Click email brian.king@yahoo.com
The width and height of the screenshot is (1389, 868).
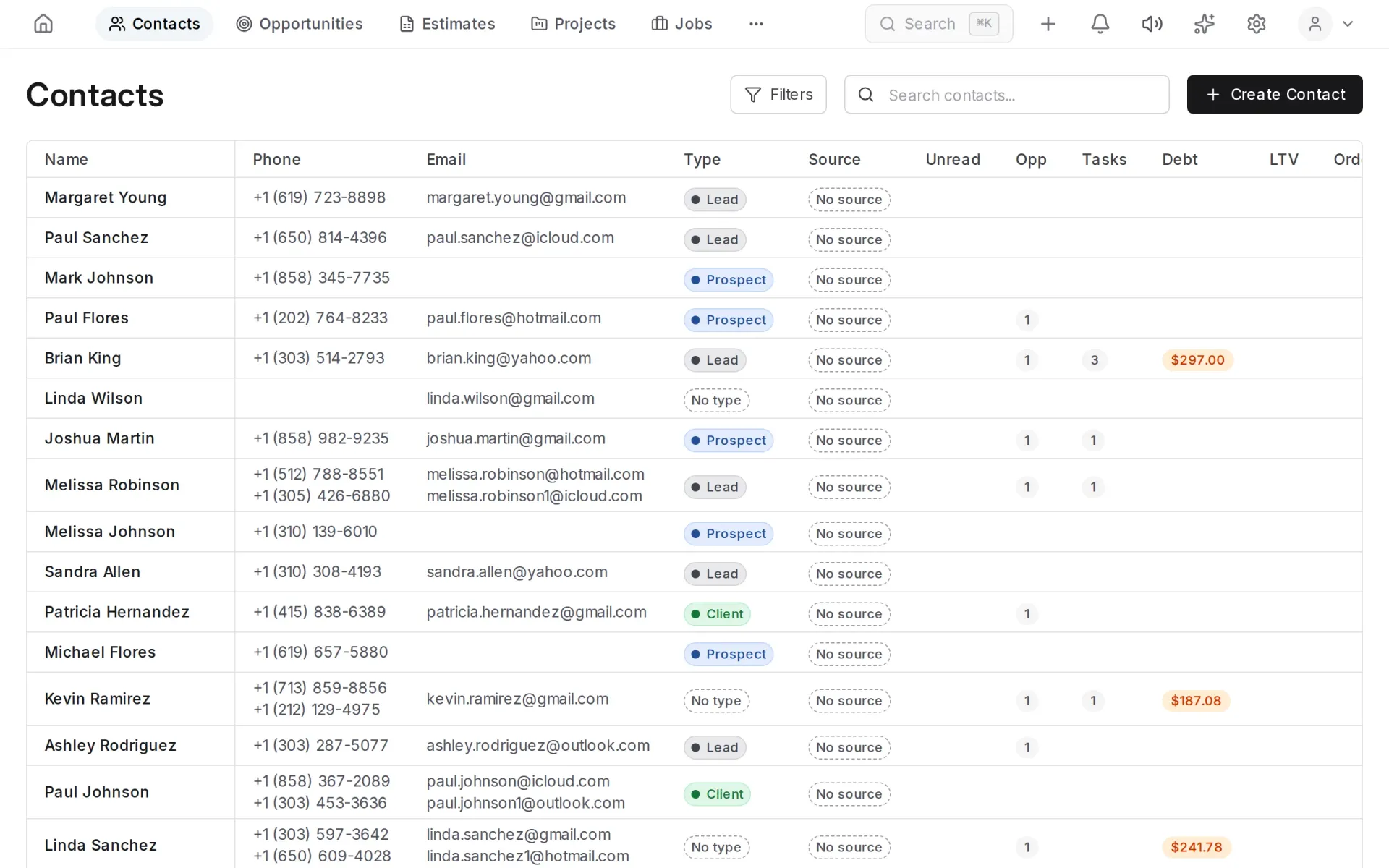[509, 358]
